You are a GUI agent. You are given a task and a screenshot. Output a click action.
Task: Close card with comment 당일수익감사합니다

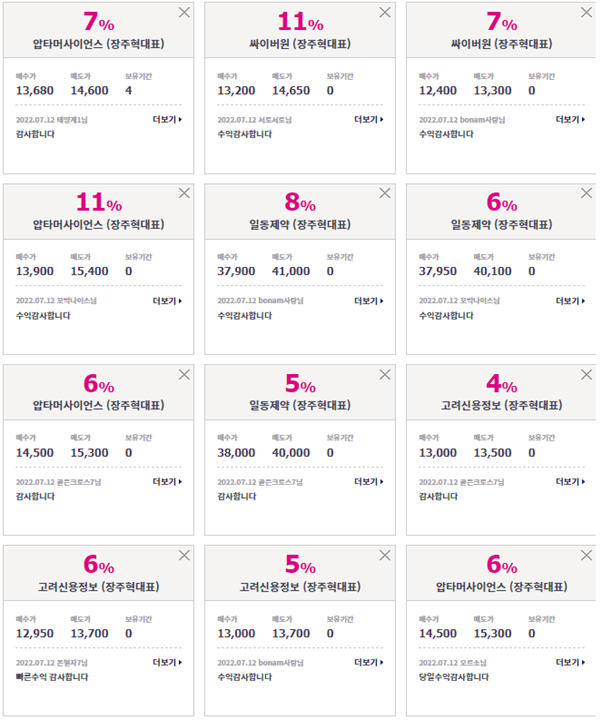coord(586,556)
